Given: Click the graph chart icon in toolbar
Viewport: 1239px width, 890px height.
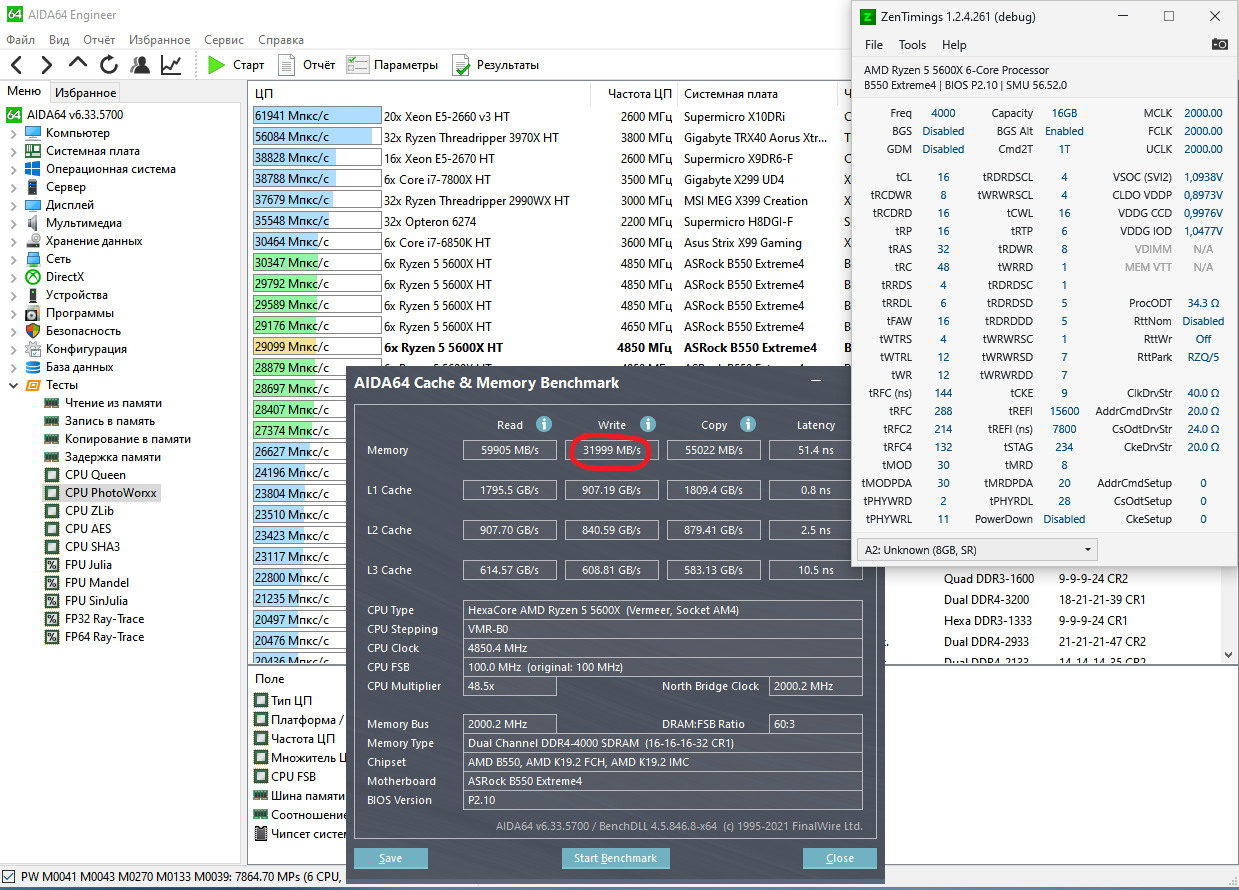Looking at the screenshot, I should [171, 65].
